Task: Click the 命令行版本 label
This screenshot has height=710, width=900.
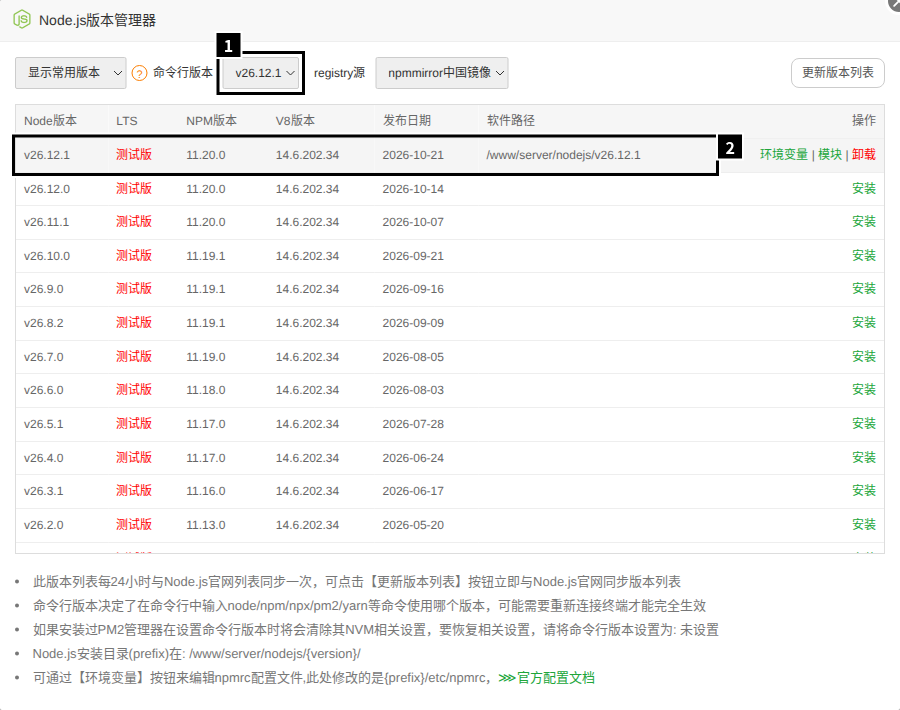Action: pos(183,72)
